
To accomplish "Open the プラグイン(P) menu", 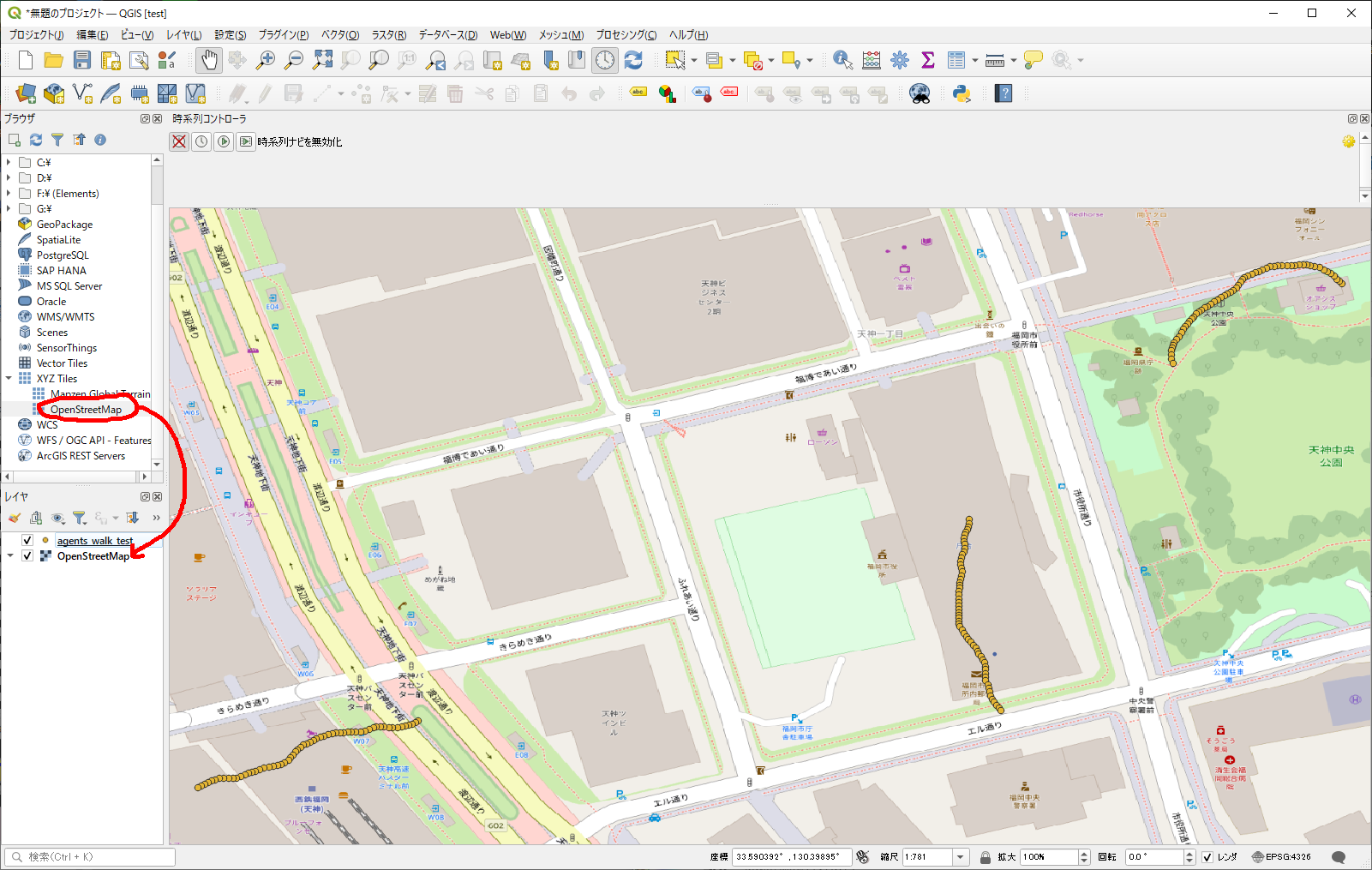I will (x=283, y=35).
